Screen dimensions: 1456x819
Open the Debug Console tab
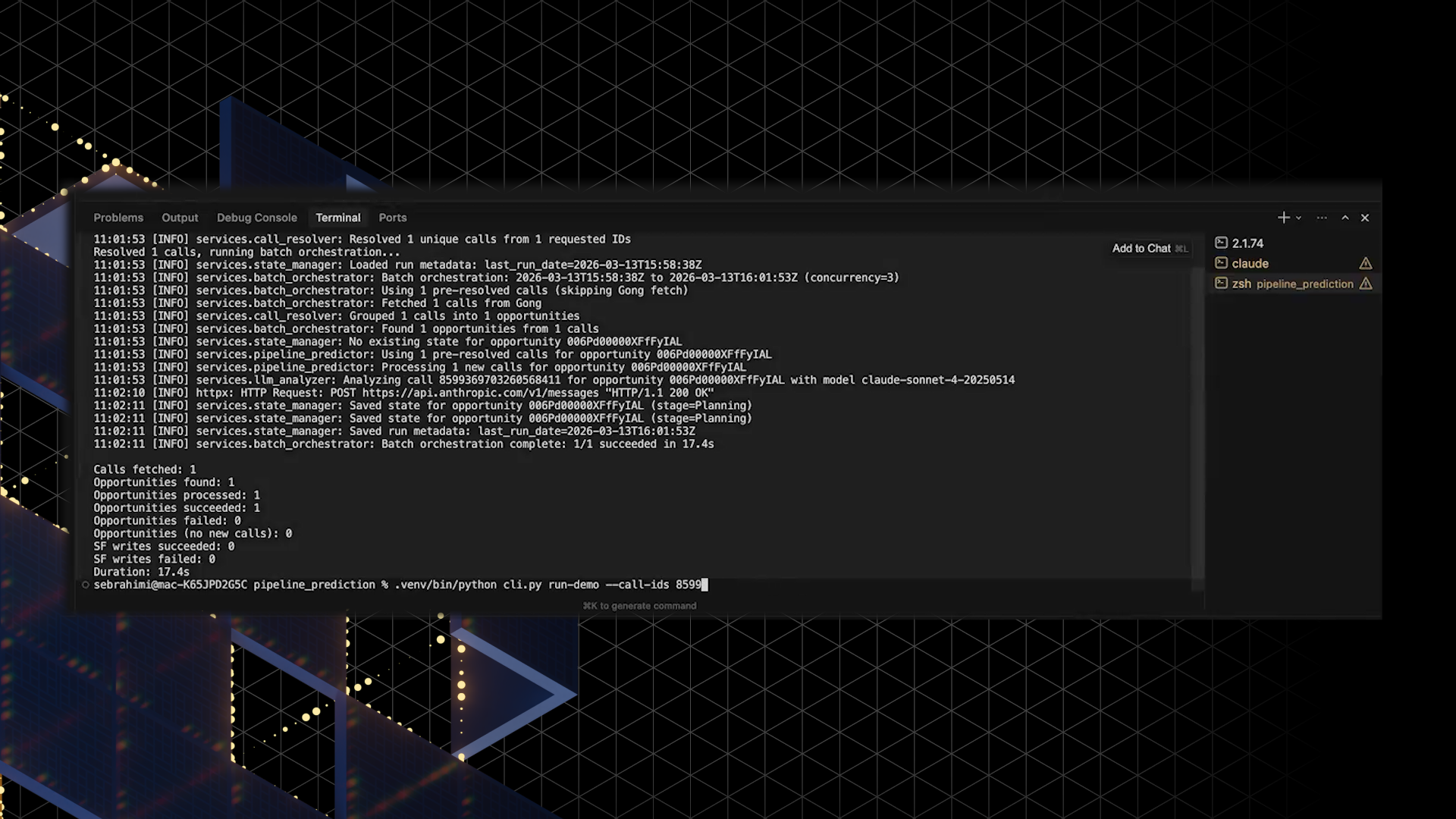[x=257, y=218]
